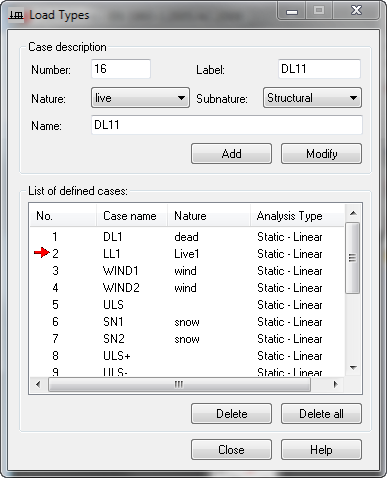Open the Subnature dropdown

pyautogui.click(x=312, y=98)
